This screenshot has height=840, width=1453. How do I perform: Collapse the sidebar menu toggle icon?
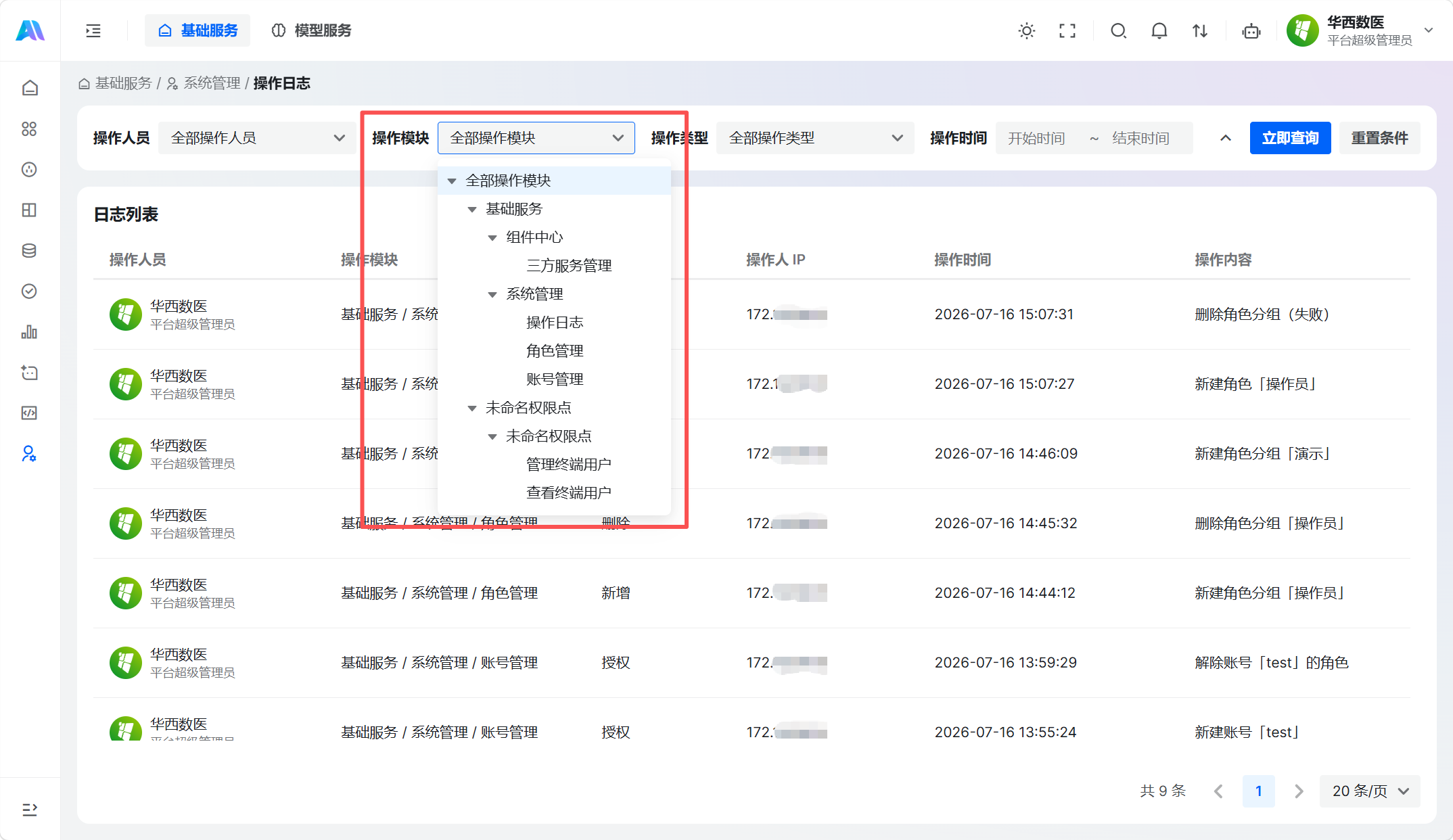[93, 30]
